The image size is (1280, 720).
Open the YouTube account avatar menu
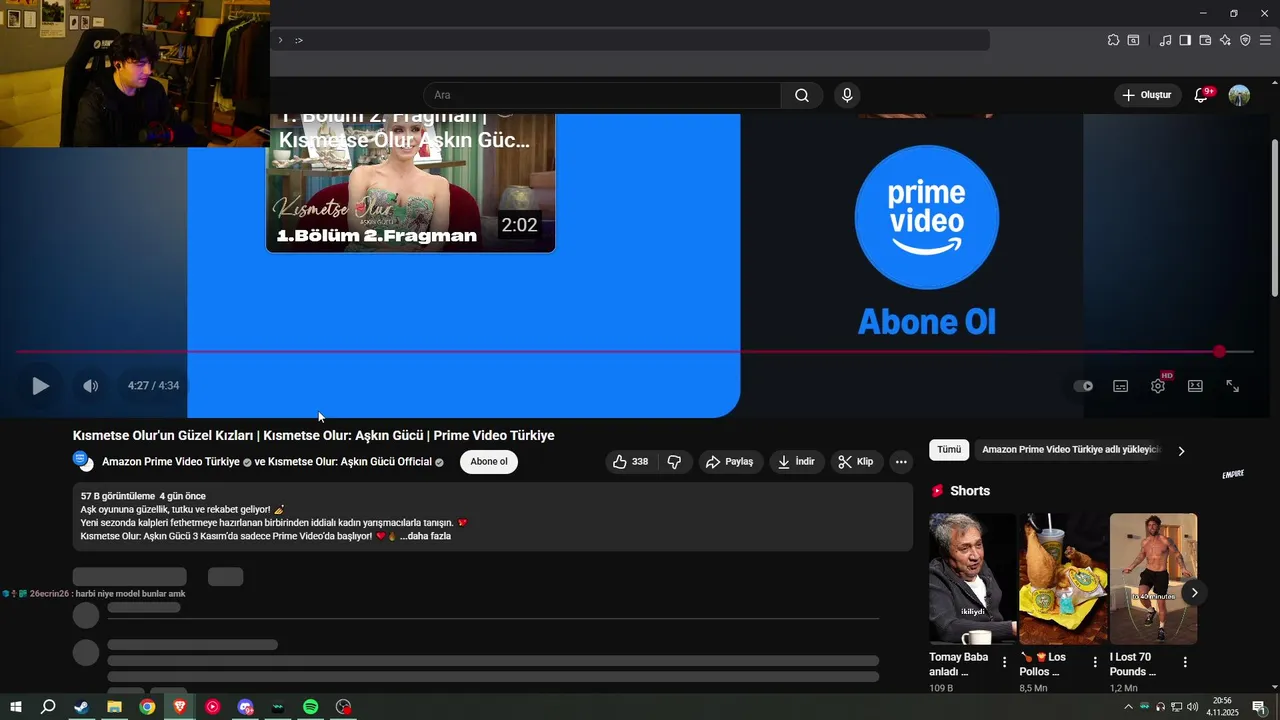1239,95
